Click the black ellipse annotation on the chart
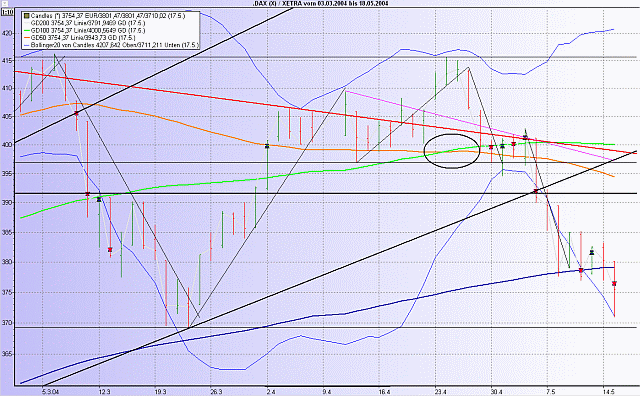Viewport: 640px width, 396px height. click(x=451, y=151)
